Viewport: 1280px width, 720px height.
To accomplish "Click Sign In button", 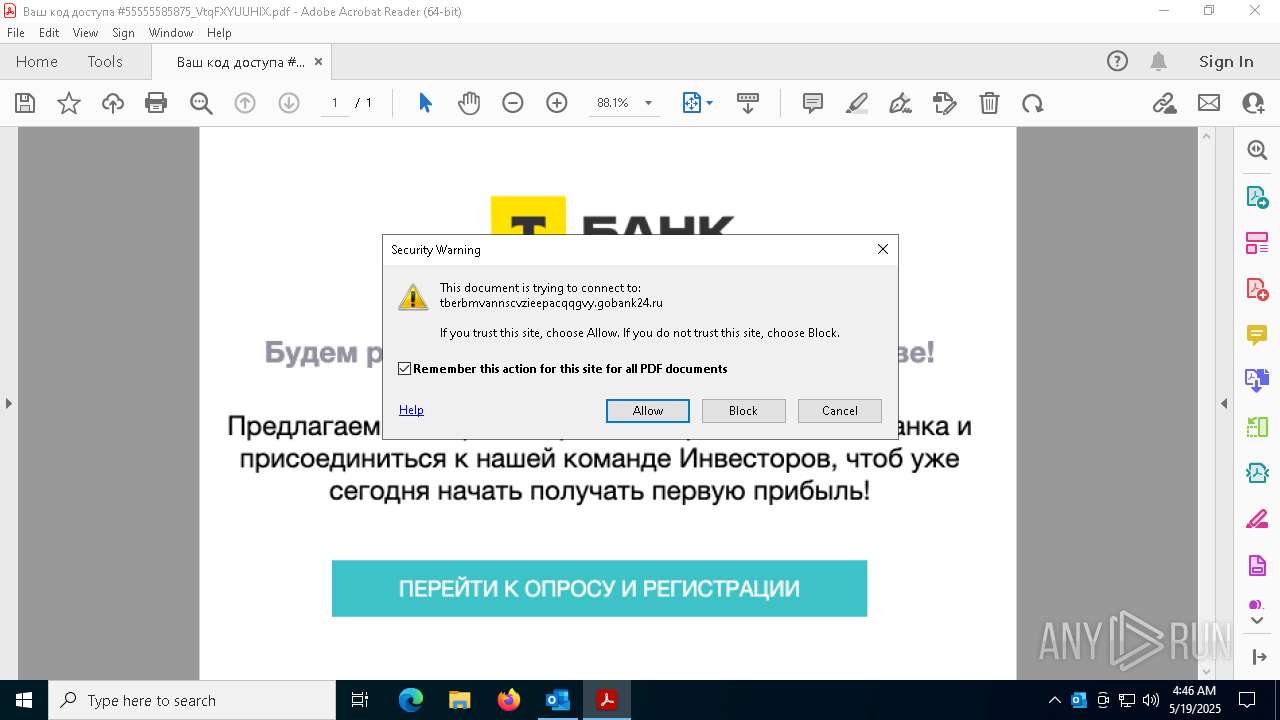I will click(x=1226, y=61).
